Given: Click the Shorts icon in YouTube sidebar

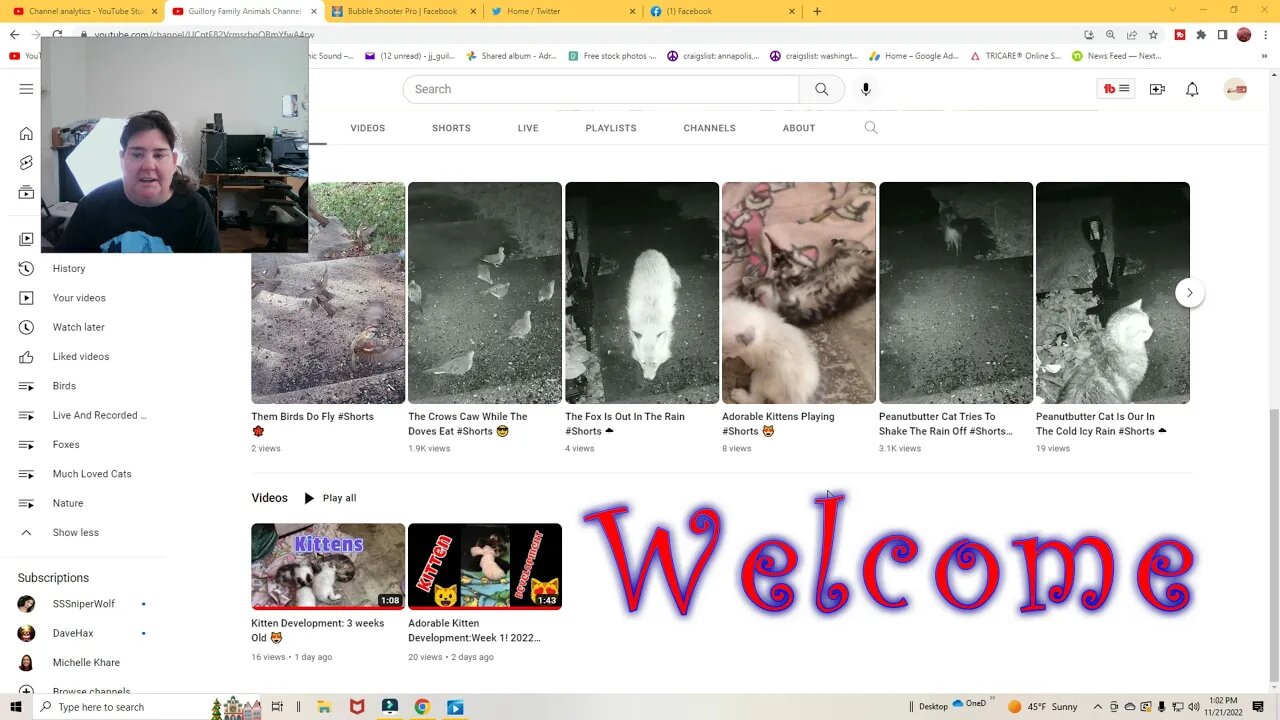Looking at the screenshot, I should [x=26, y=163].
